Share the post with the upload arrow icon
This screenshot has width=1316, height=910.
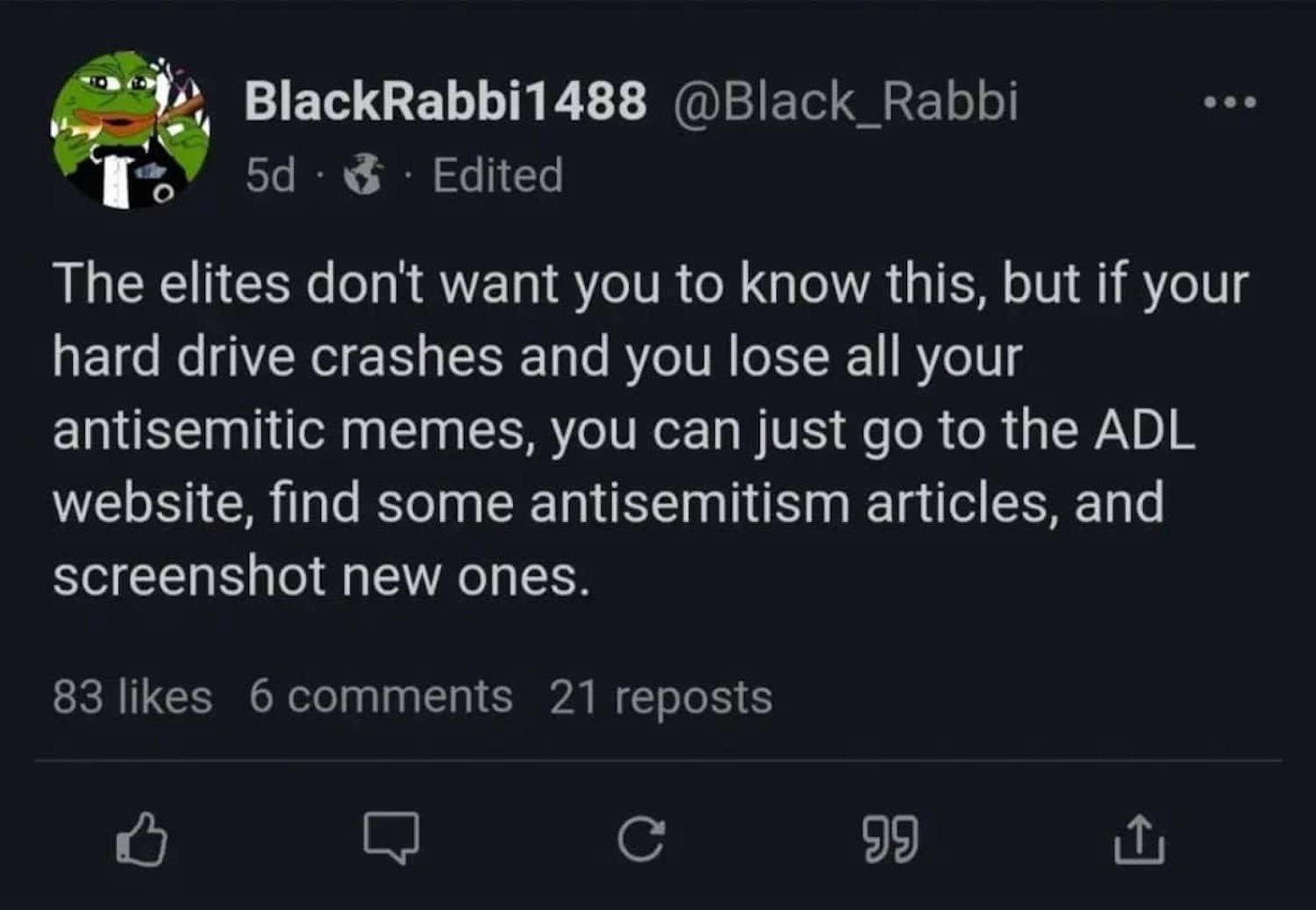coord(1140,839)
